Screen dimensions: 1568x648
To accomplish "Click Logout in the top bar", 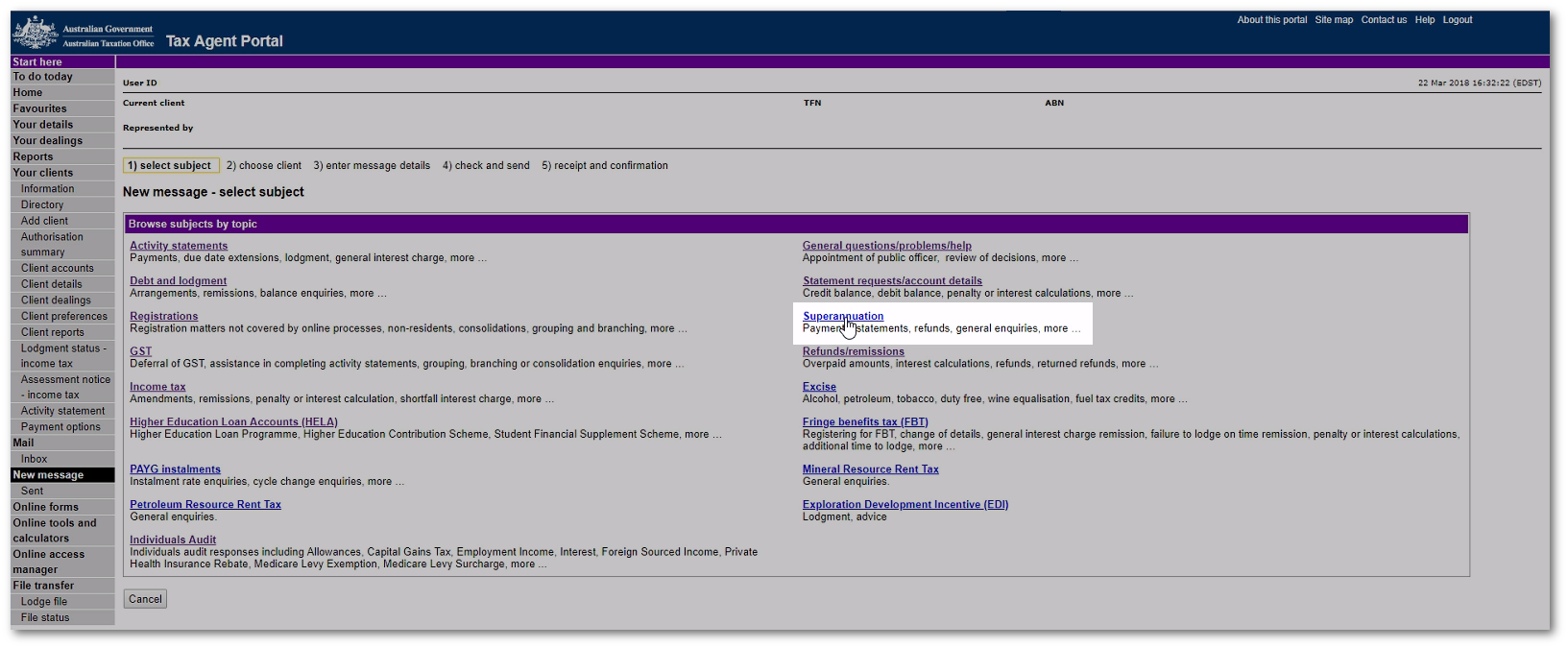I will click(x=1457, y=20).
